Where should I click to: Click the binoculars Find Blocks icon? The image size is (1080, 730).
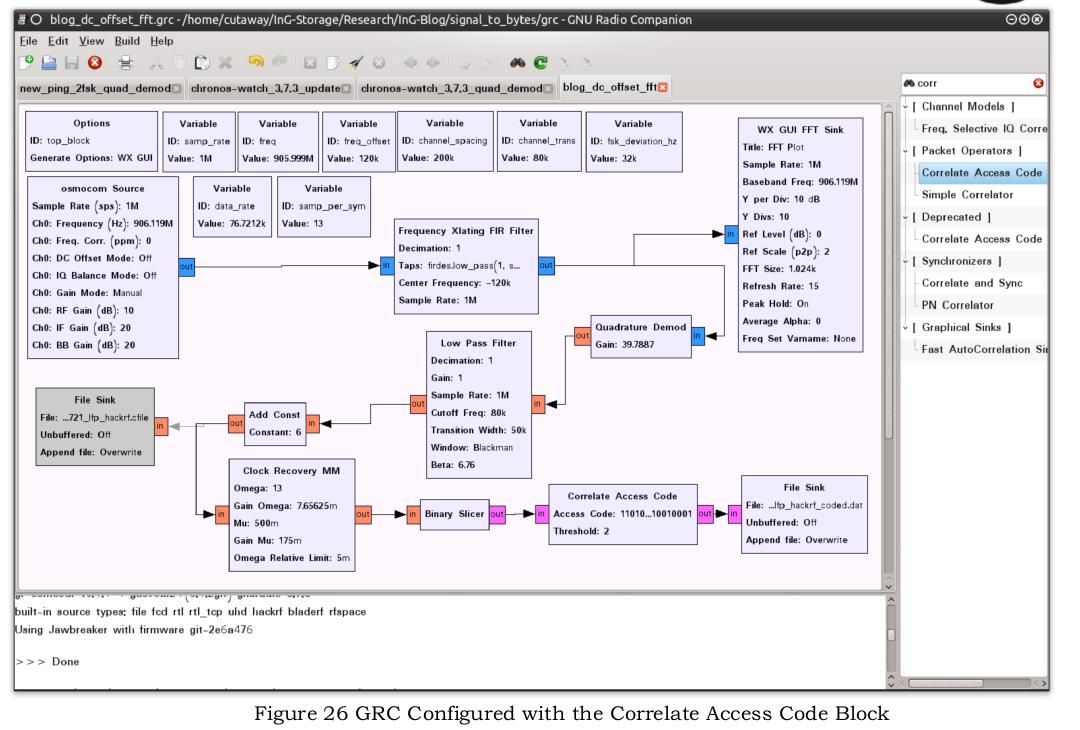(x=517, y=63)
